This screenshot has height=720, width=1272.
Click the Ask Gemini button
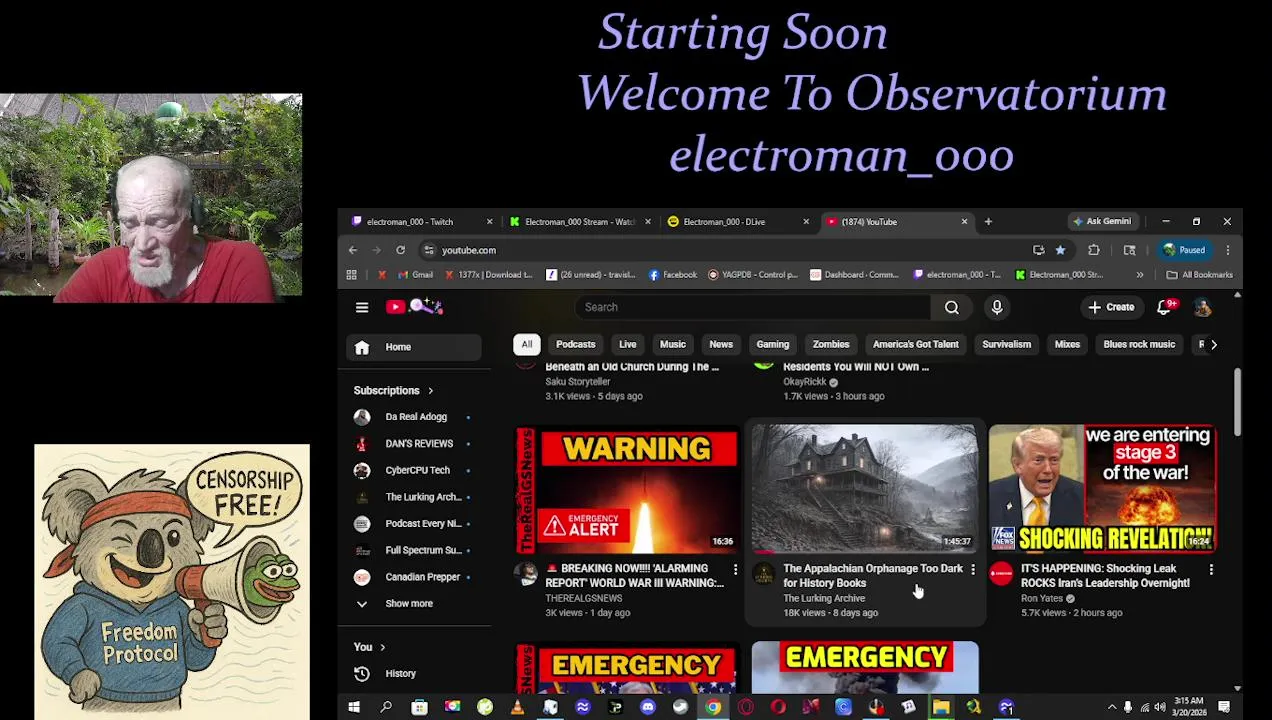coord(1101,222)
